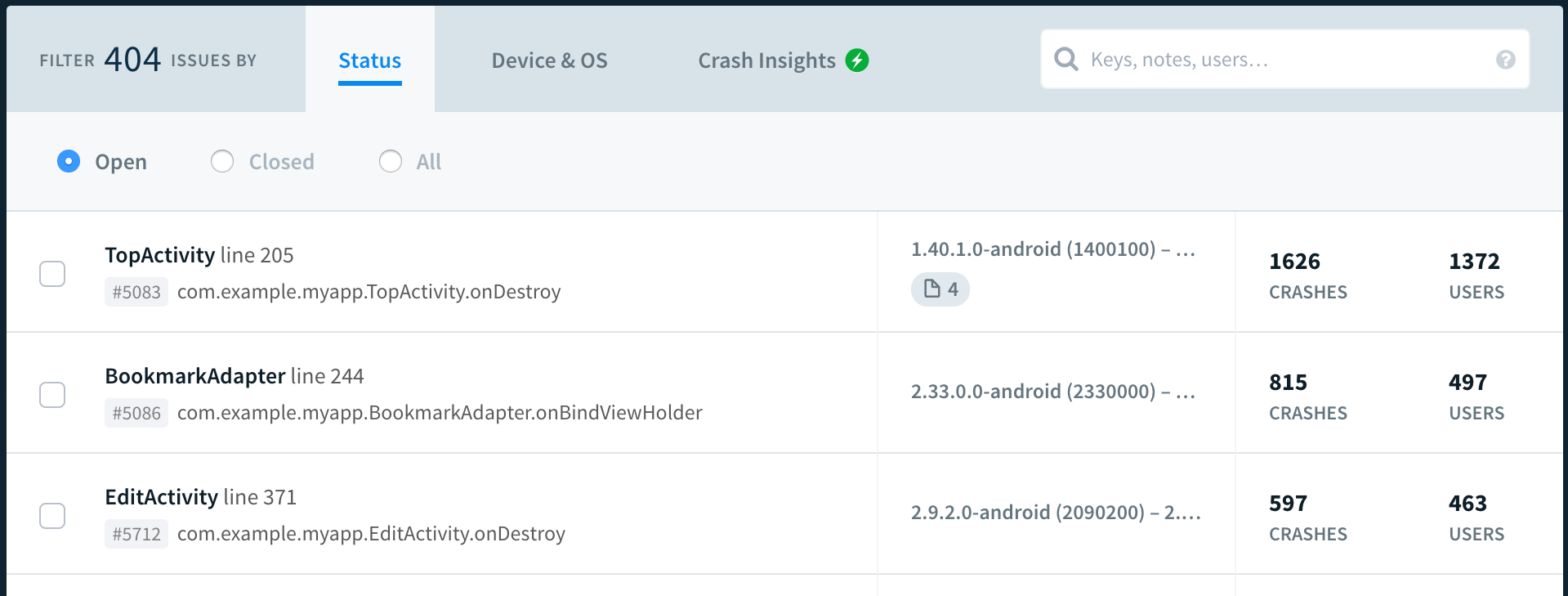Switch to the Status tab
This screenshot has height=596, width=1568.
370,60
